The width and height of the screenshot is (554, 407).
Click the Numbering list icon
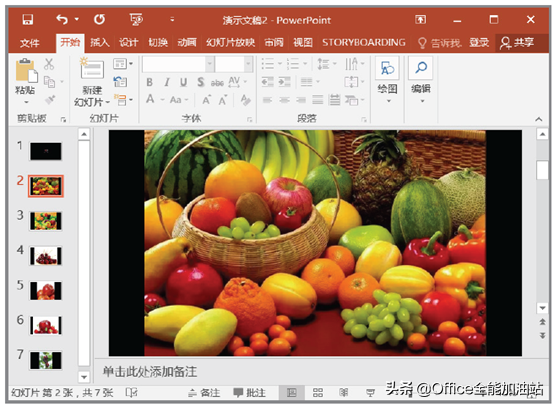click(293, 64)
